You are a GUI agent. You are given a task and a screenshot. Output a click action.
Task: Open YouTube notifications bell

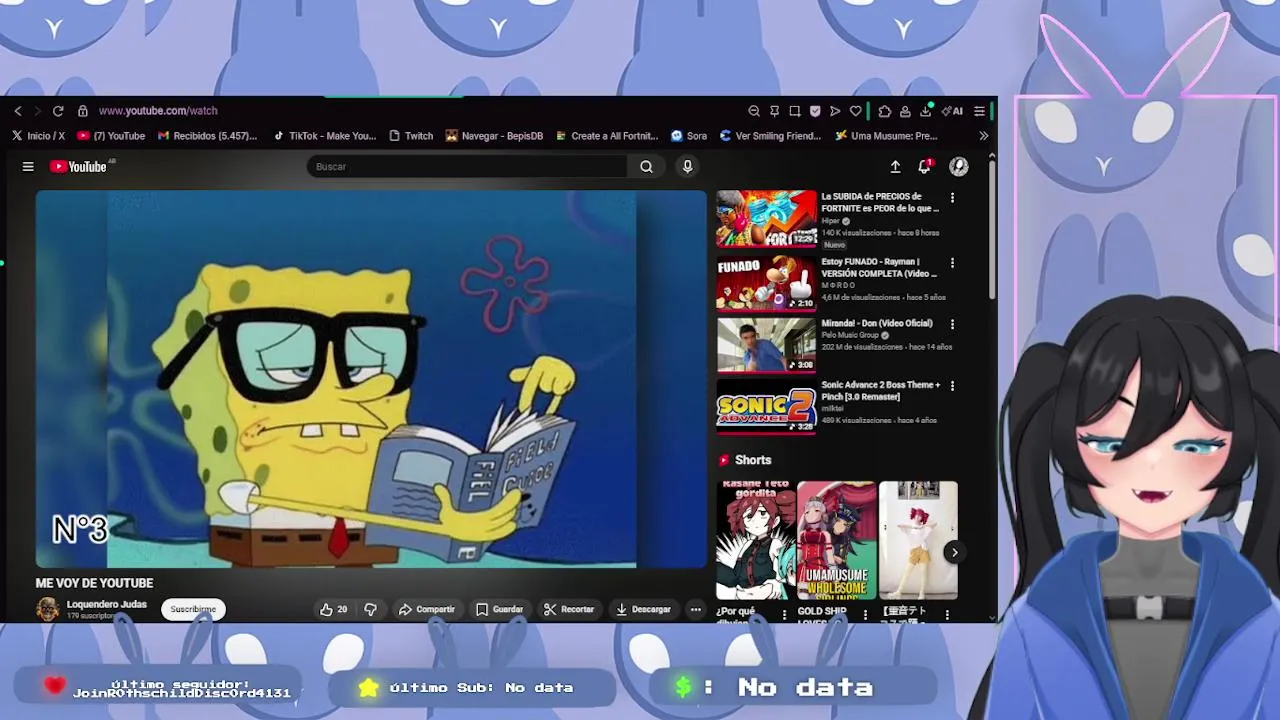pyautogui.click(x=925, y=167)
